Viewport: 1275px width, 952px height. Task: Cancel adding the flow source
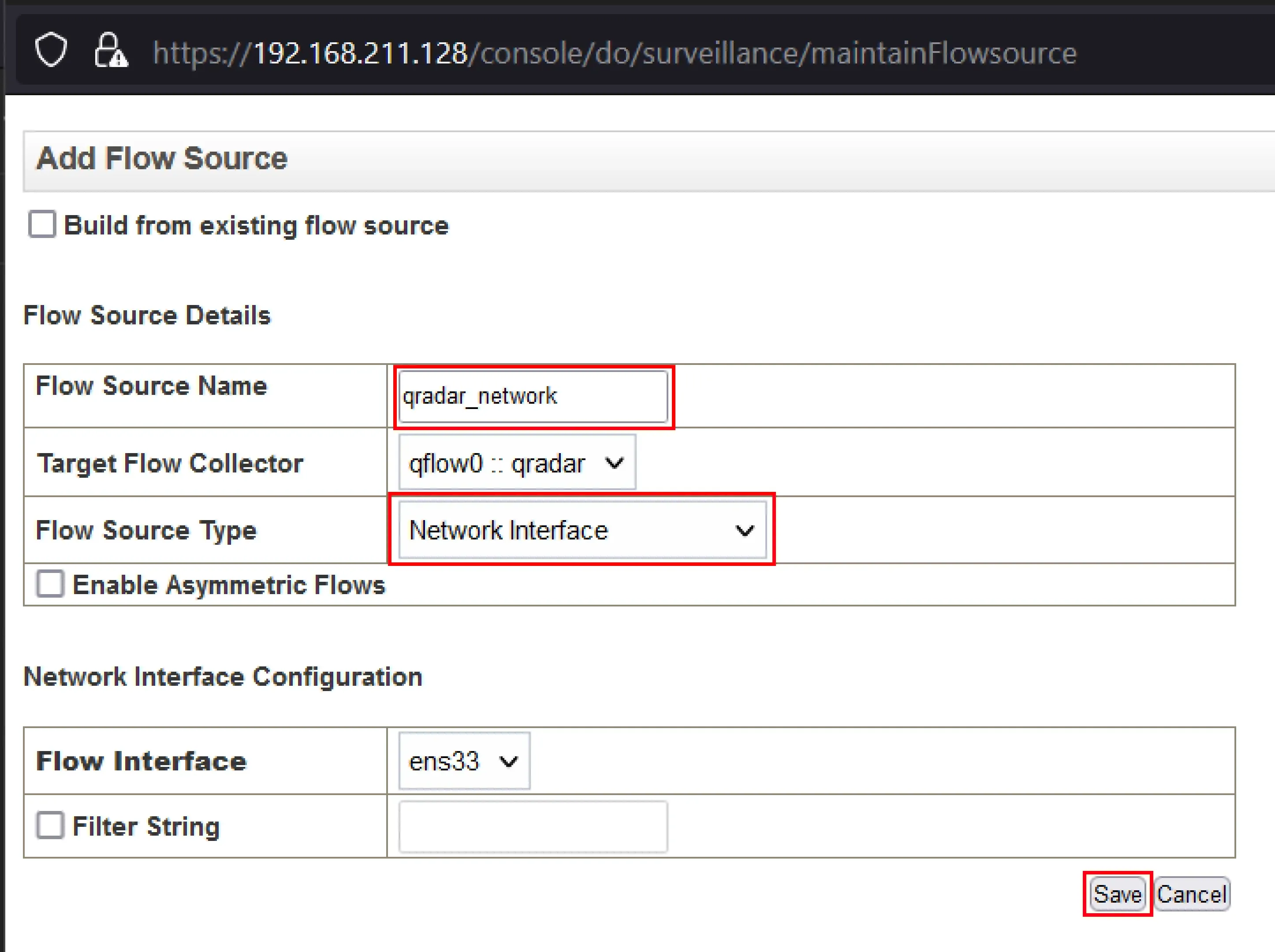1192,894
